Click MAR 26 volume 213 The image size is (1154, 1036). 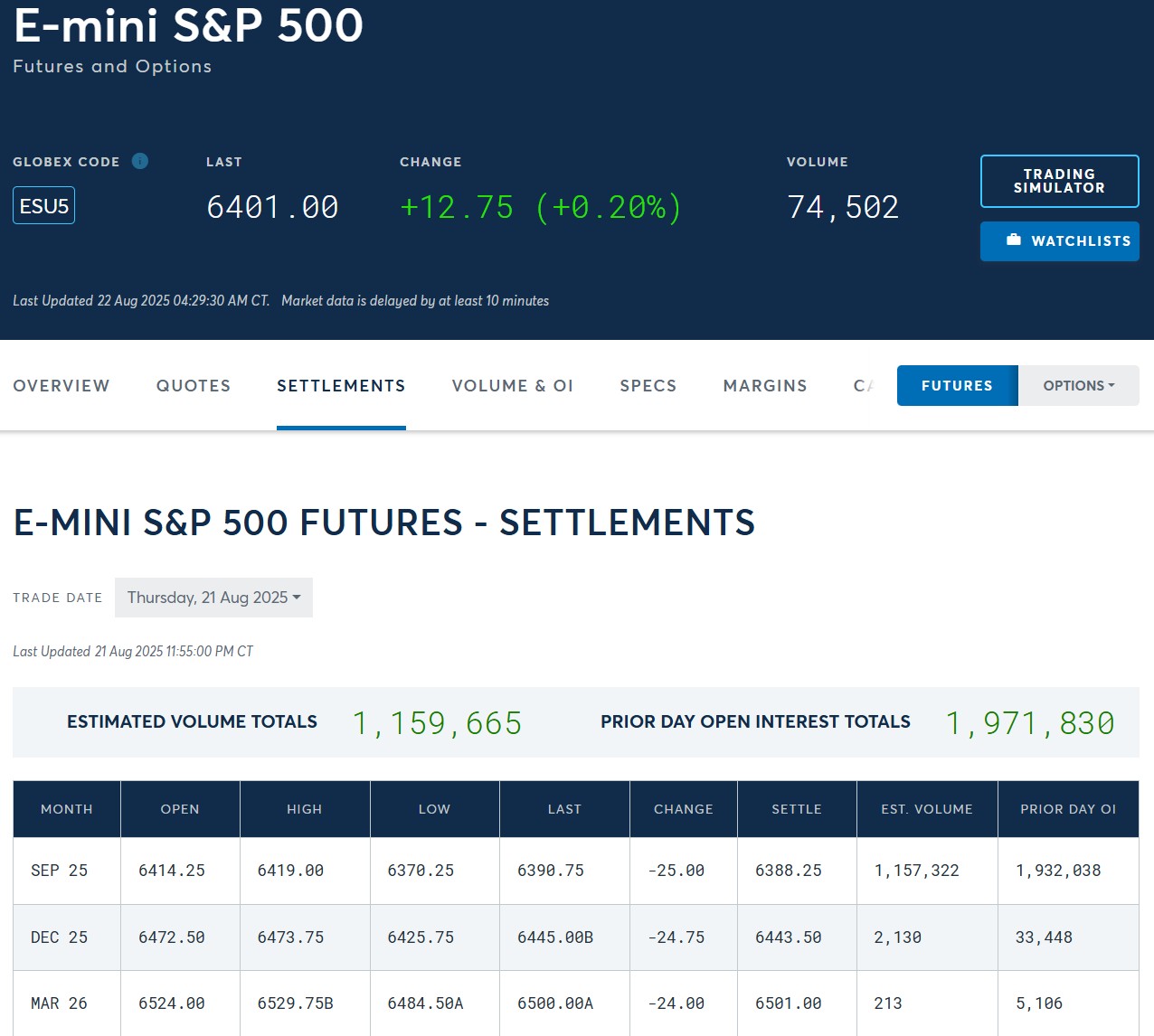pyautogui.click(x=888, y=1003)
